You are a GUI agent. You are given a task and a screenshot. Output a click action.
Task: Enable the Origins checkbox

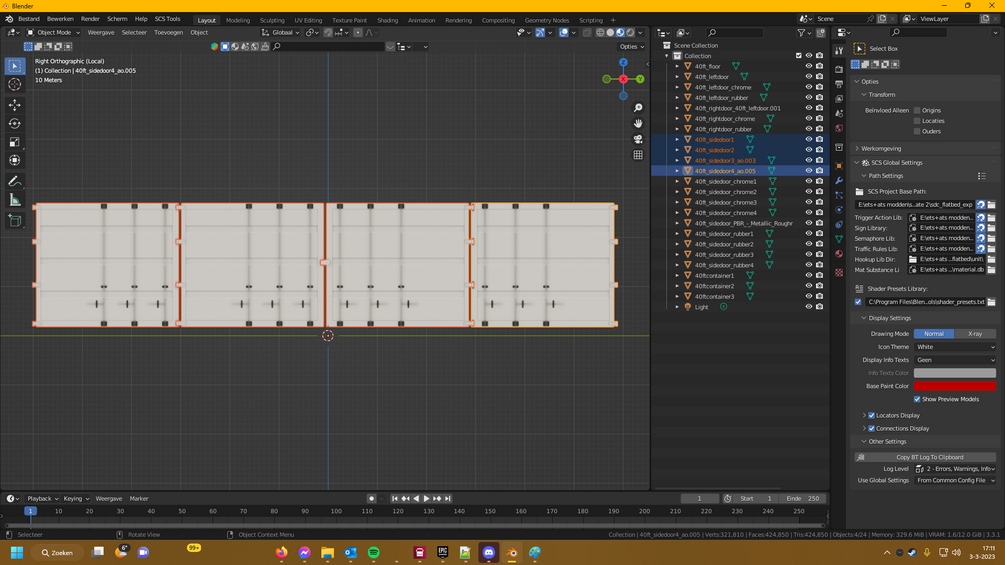click(x=917, y=110)
